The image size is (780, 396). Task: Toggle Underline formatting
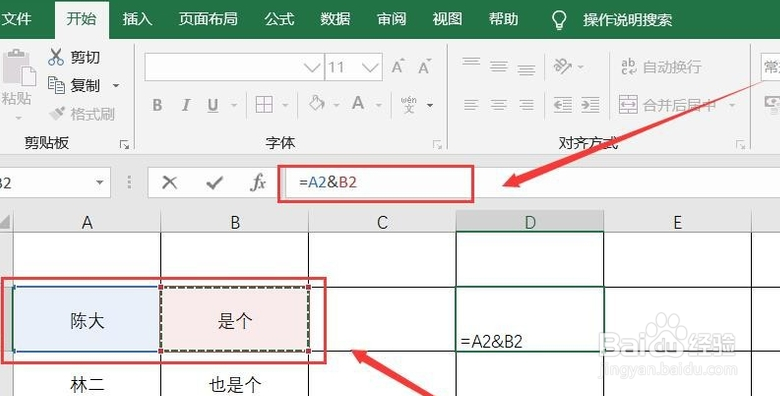click(213, 105)
